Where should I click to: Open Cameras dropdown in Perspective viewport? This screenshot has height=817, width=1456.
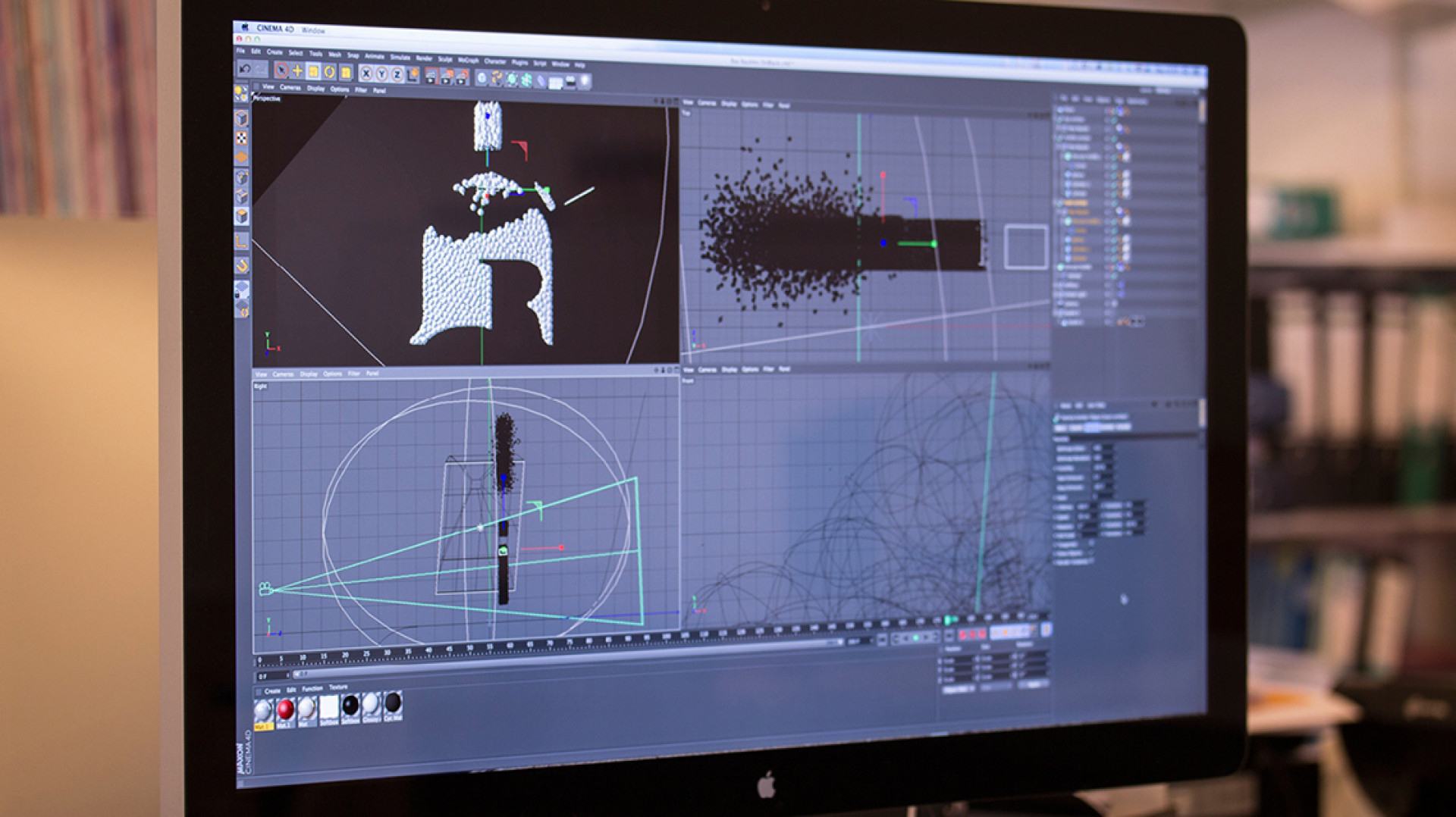tap(290, 87)
